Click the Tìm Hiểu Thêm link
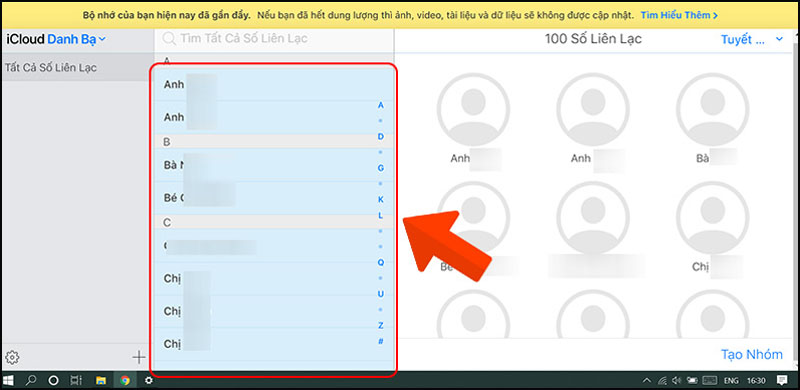The width and height of the screenshot is (800, 390). tap(679, 15)
